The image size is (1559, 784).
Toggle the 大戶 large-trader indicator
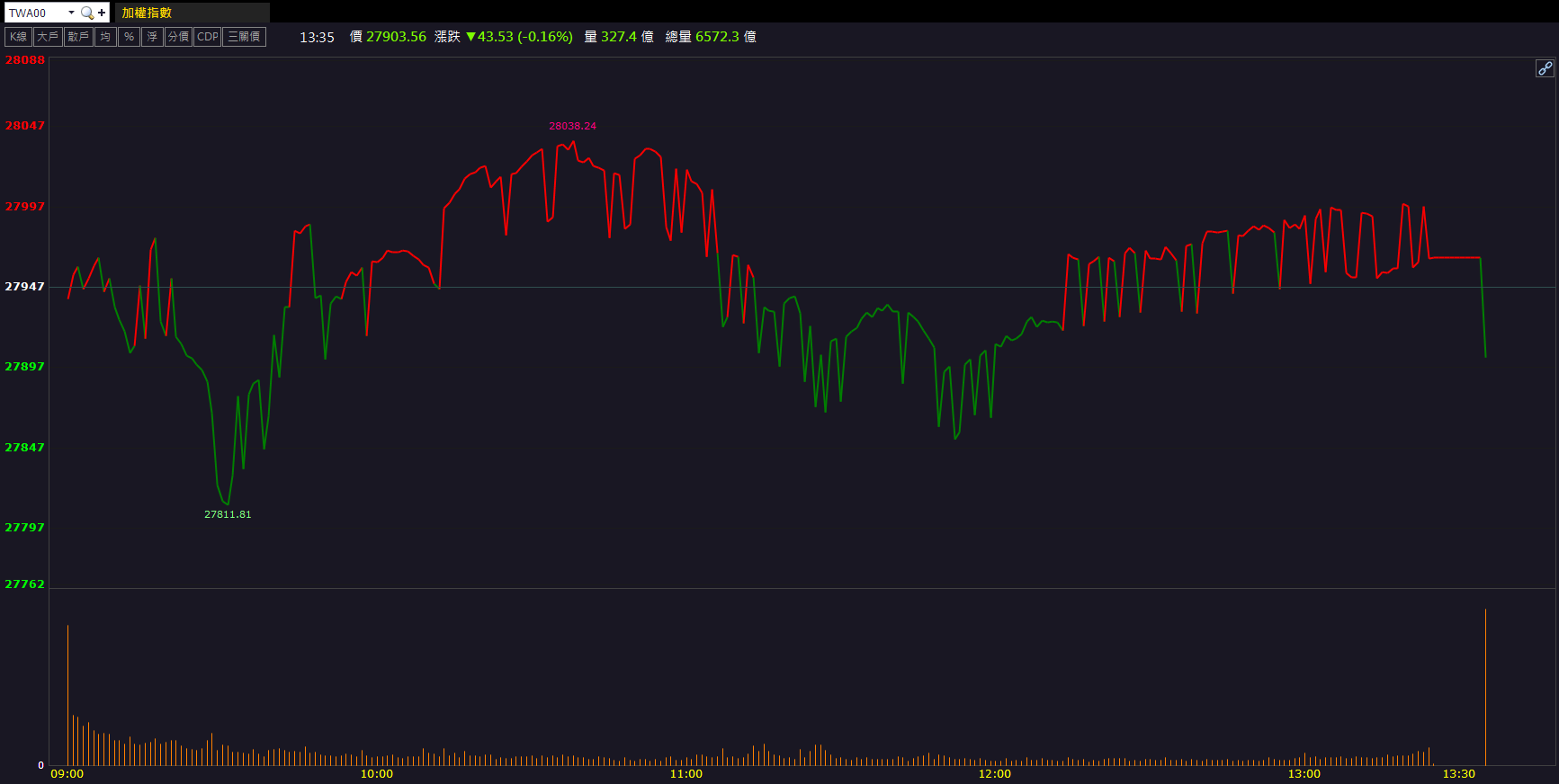coord(48,37)
